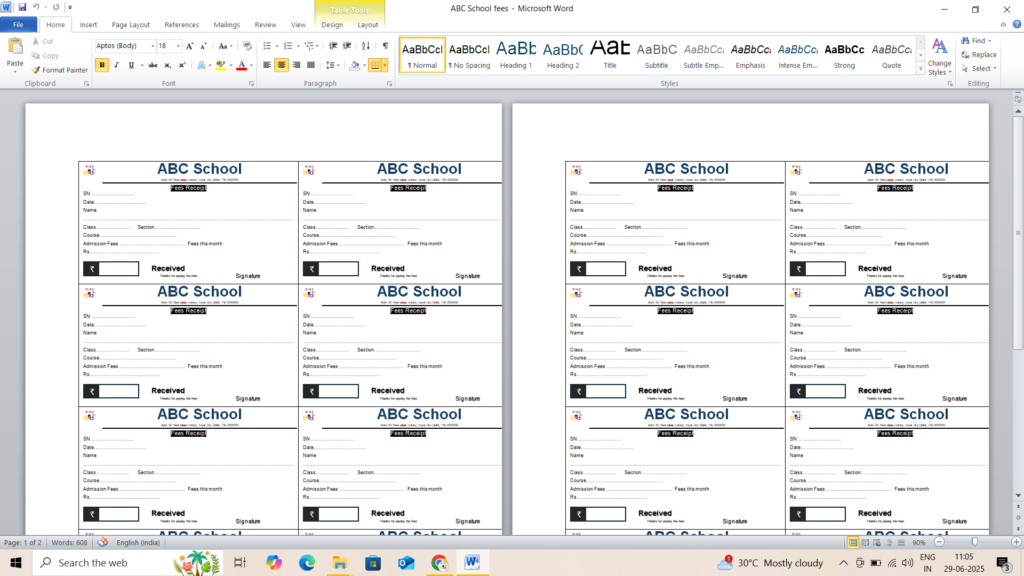Justify paragraph text
The width and height of the screenshot is (1024, 576).
tap(311, 65)
